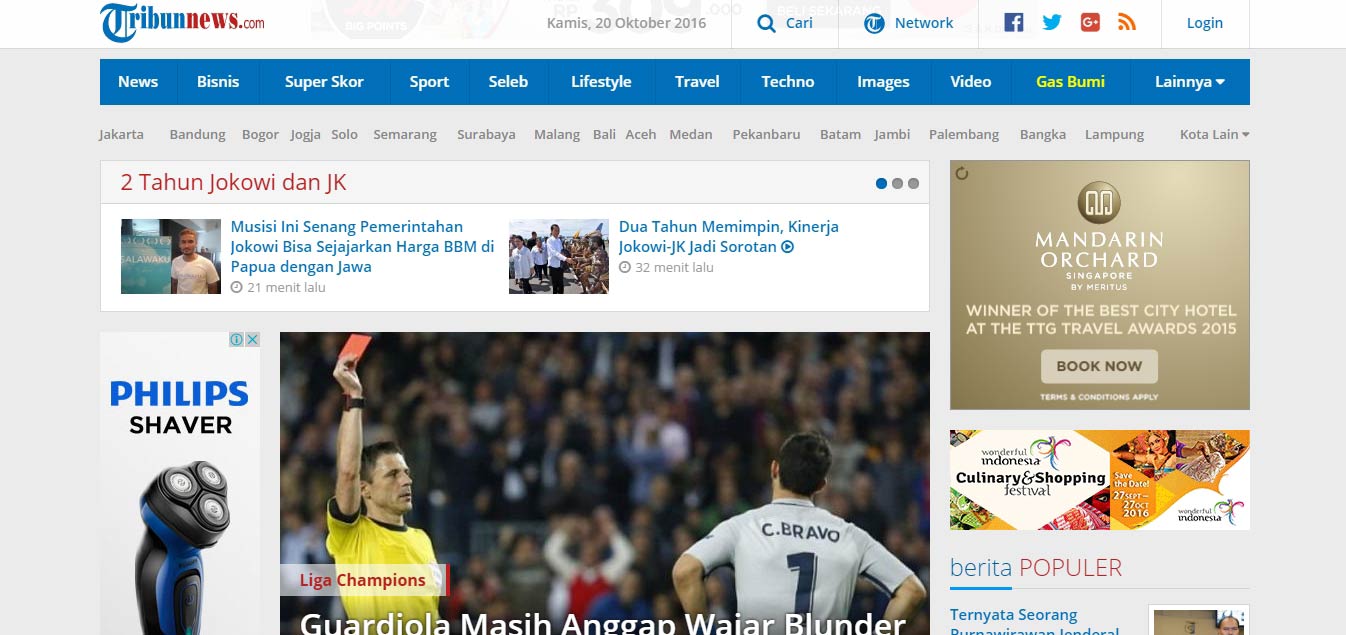
Task: Open the Google Plus icon
Action: (x=1090, y=22)
